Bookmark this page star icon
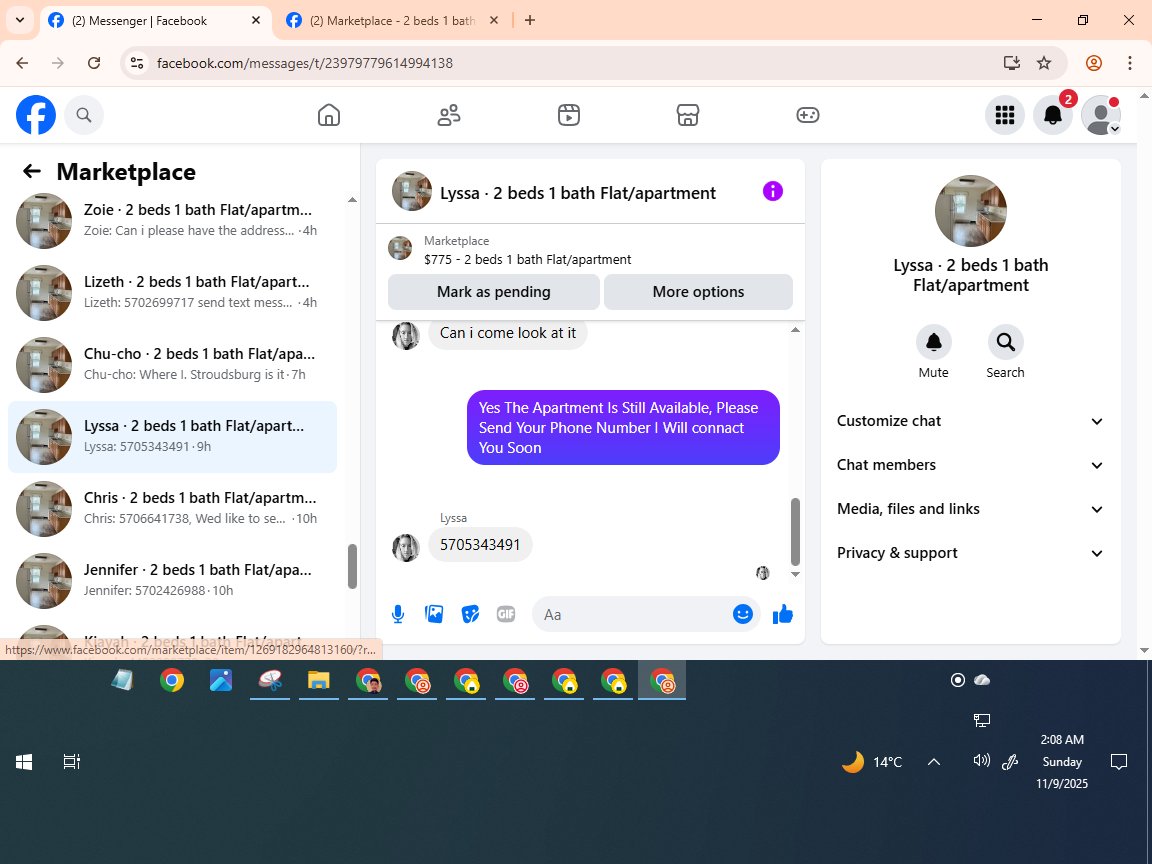Viewport: 1152px width, 864px height. point(1044,63)
